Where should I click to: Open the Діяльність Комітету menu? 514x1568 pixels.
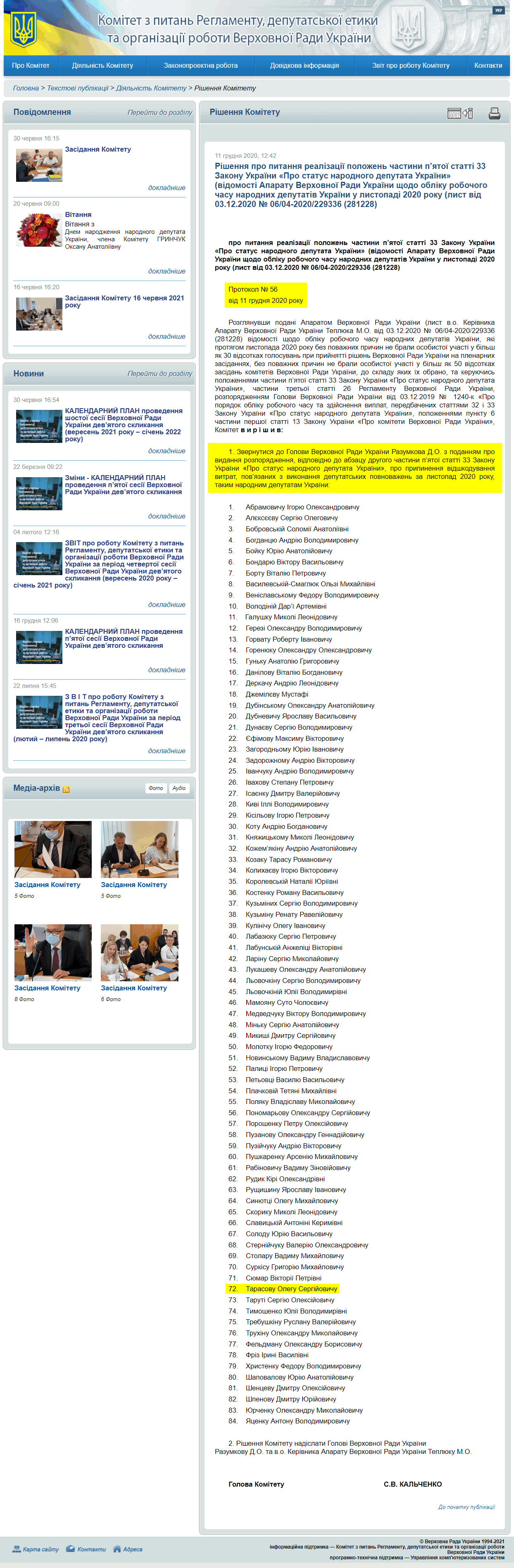tap(102, 66)
